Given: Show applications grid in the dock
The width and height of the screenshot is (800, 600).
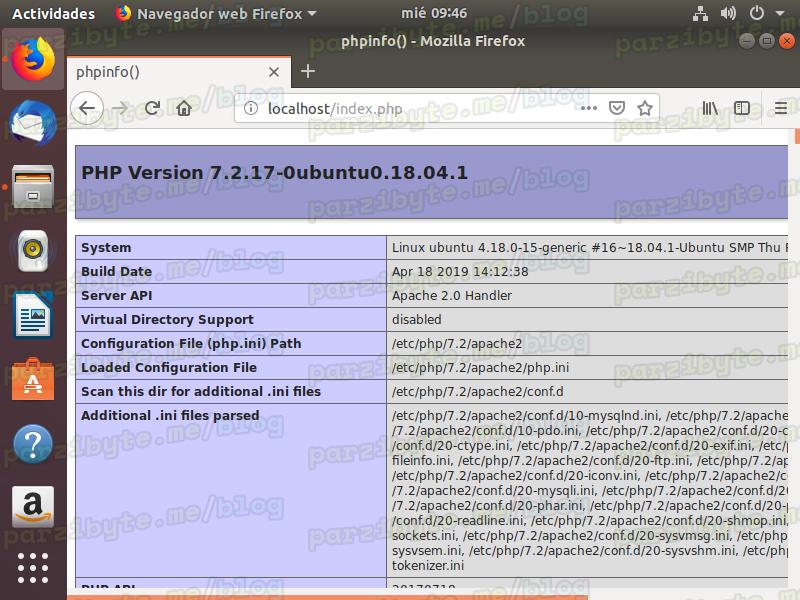Looking at the screenshot, I should tap(33, 567).
